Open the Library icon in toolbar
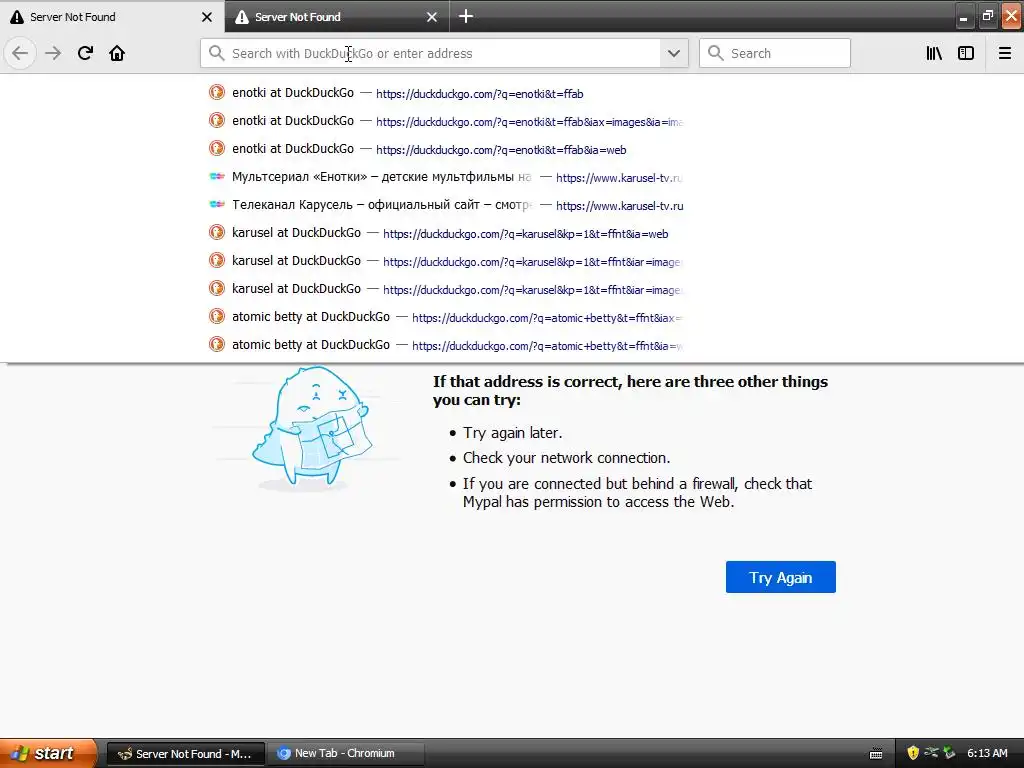 934,53
